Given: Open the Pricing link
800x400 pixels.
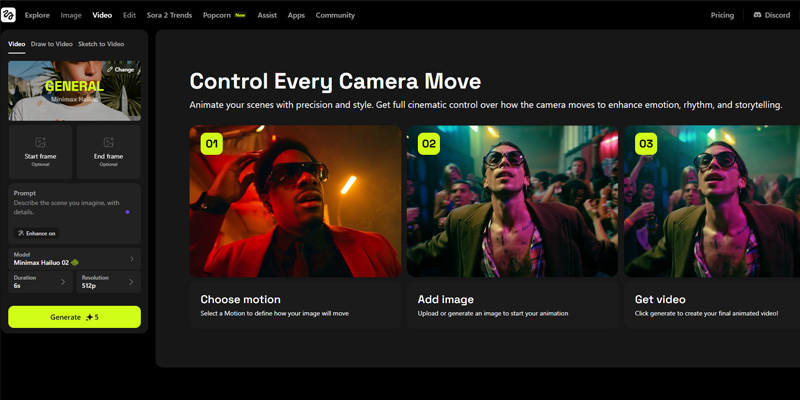Looking at the screenshot, I should [x=722, y=15].
